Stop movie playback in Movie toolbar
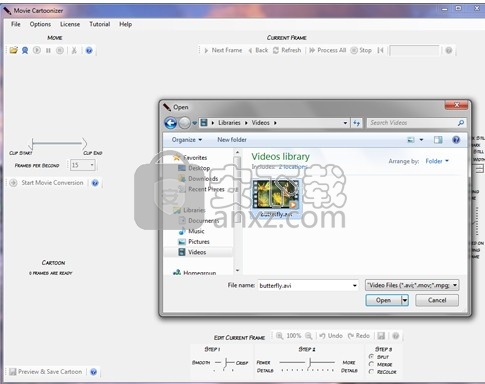The image size is (485, 384). pos(60,50)
